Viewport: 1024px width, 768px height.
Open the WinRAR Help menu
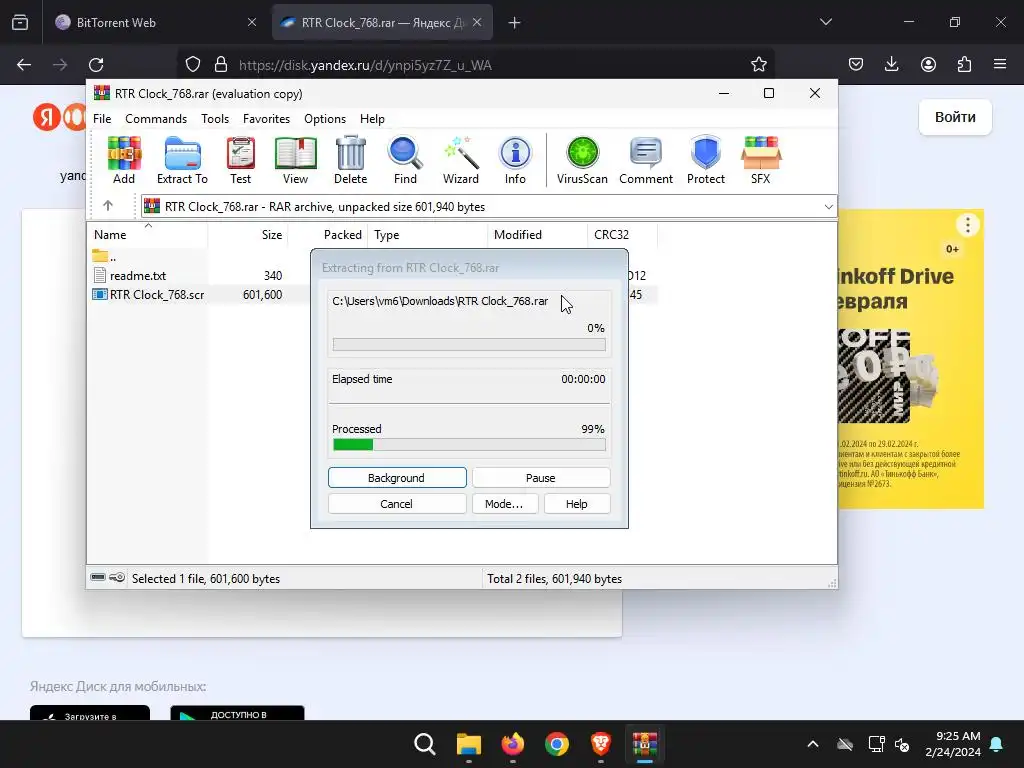372,119
